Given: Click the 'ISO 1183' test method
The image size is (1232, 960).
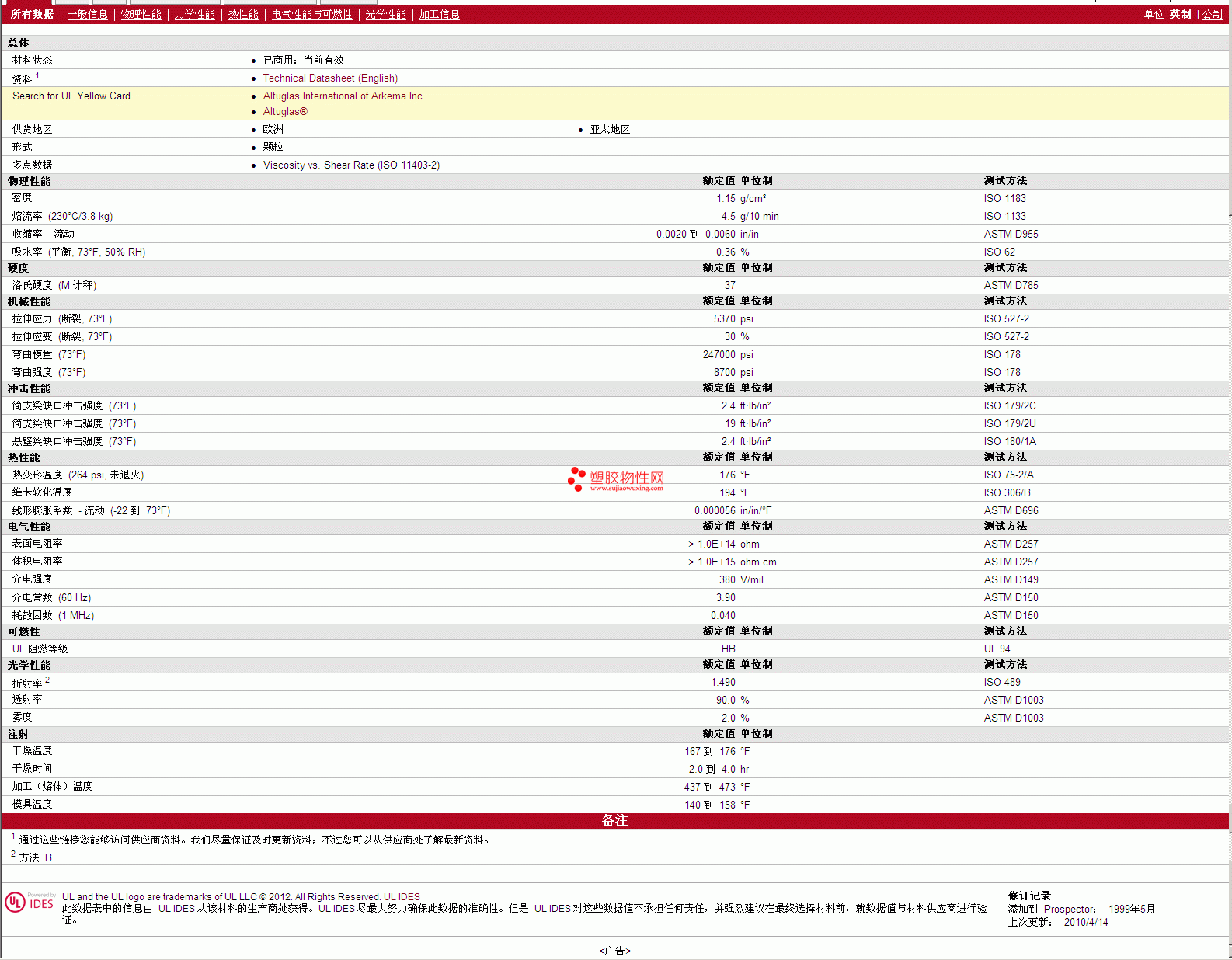Looking at the screenshot, I should click(x=1004, y=198).
